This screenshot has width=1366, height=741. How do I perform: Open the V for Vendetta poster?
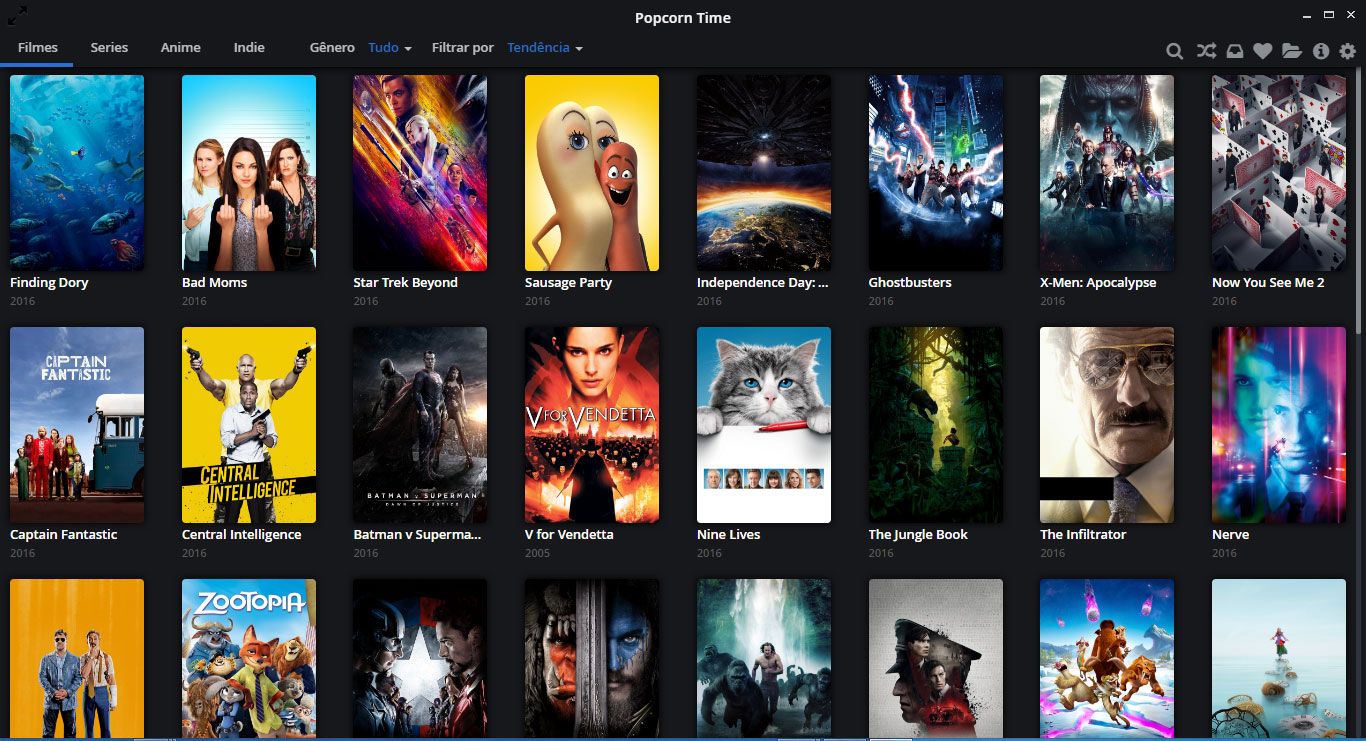click(x=592, y=425)
